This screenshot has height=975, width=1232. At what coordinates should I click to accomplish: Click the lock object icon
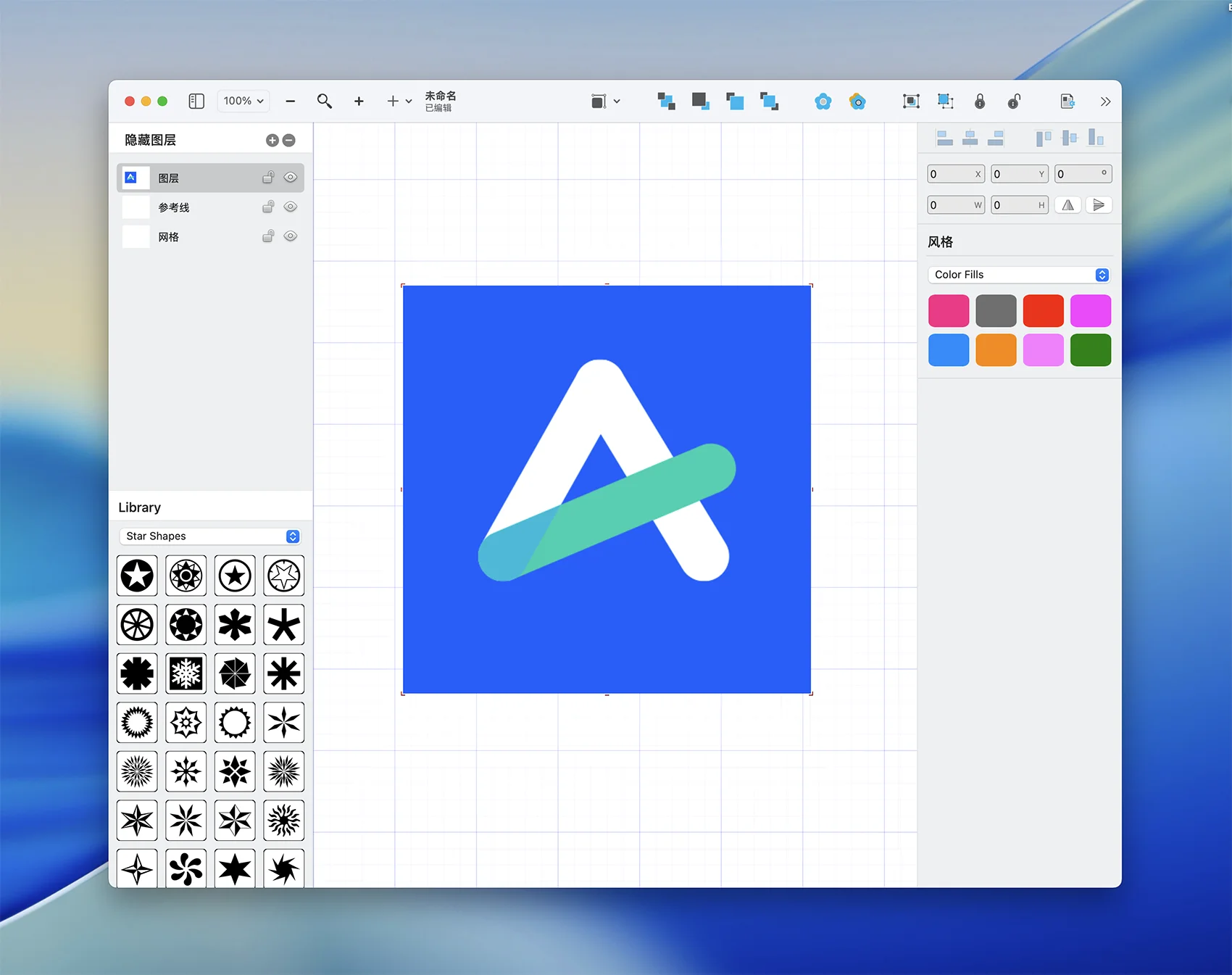pyautogui.click(x=980, y=101)
